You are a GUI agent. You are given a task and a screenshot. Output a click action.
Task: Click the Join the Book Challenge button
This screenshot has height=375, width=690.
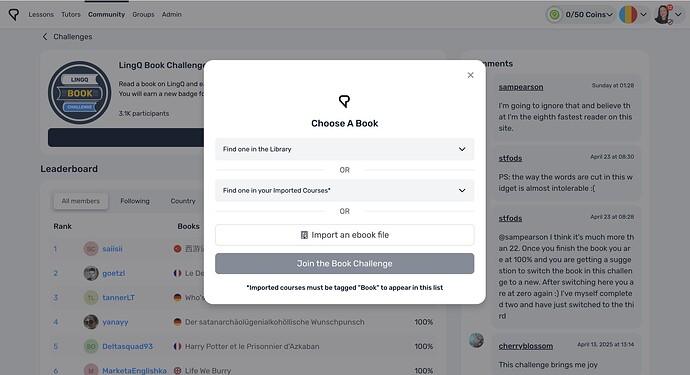point(345,264)
